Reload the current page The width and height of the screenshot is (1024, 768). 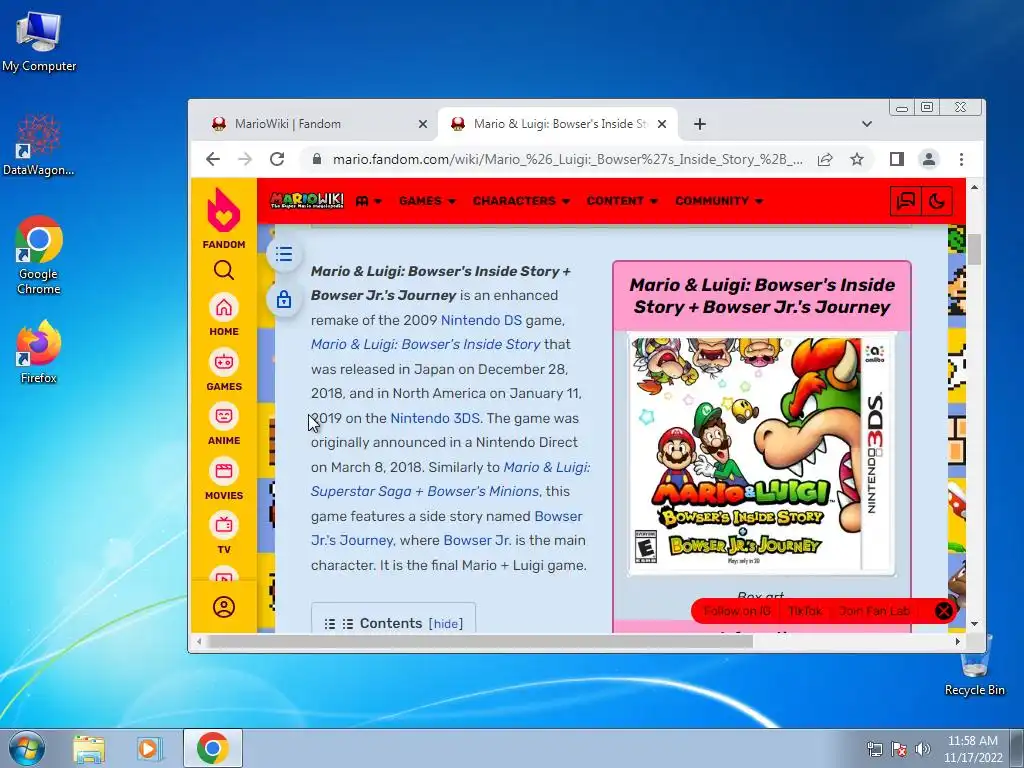click(x=277, y=159)
